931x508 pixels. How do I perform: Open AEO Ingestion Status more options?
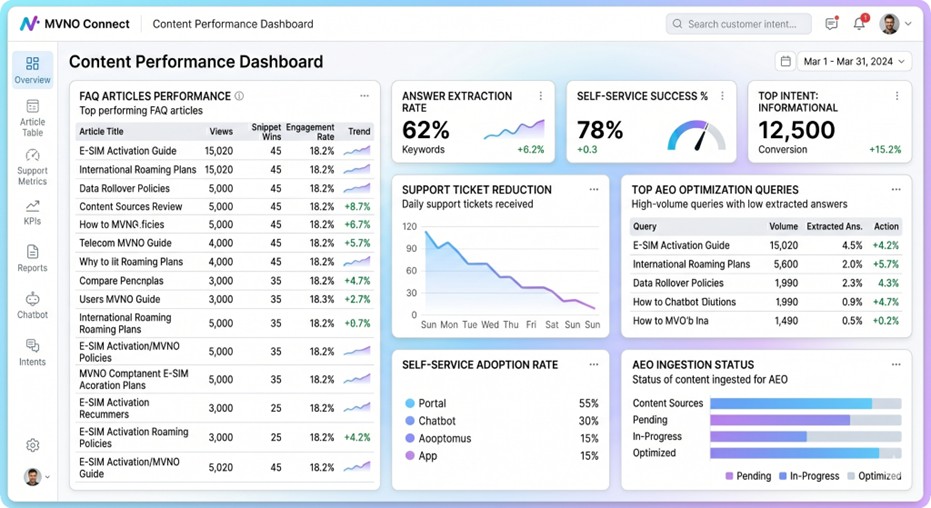(x=896, y=364)
